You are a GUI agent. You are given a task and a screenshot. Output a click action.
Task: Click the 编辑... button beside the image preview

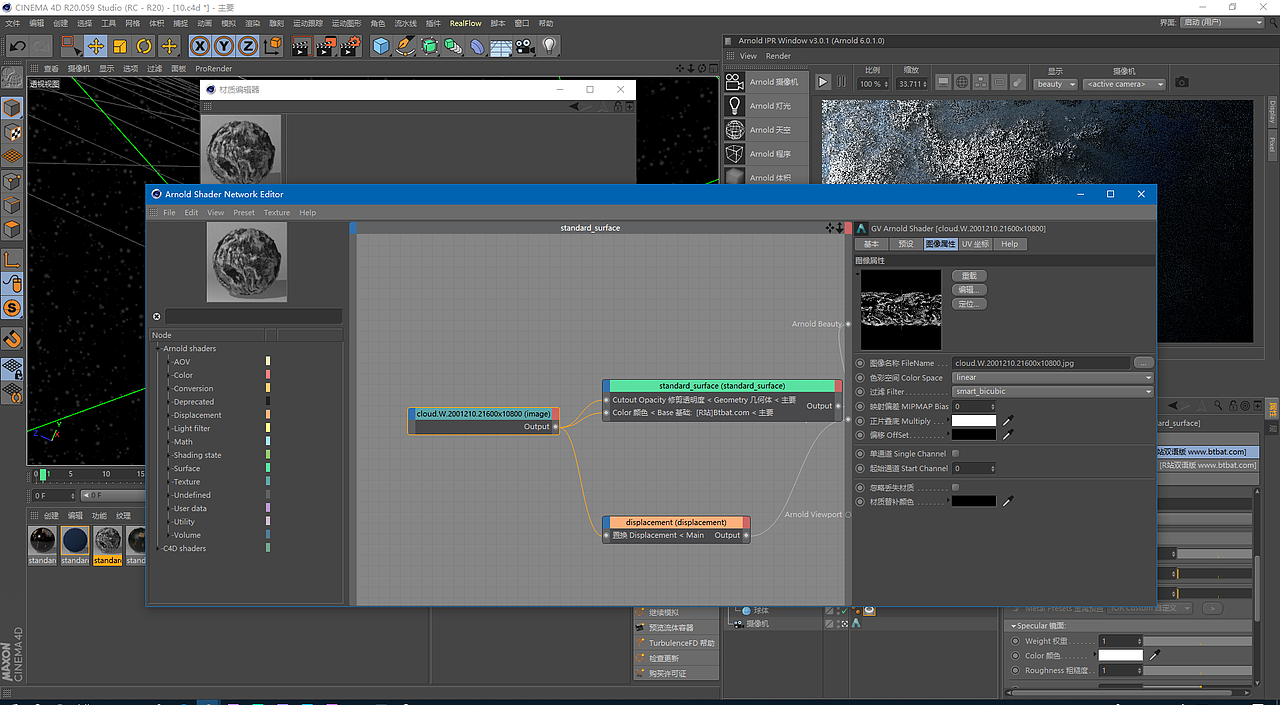click(x=969, y=290)
